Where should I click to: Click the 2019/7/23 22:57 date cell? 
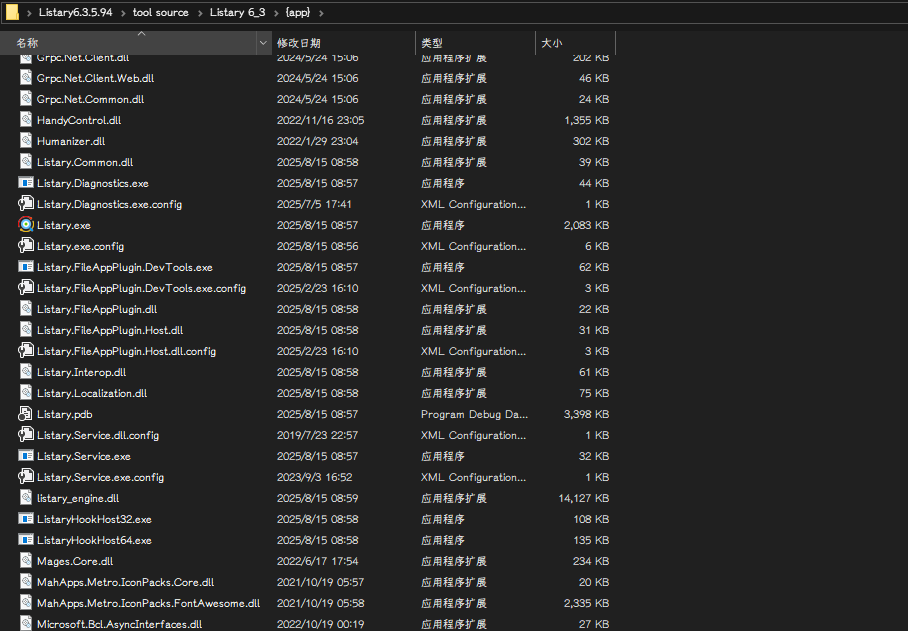point(317,435)
